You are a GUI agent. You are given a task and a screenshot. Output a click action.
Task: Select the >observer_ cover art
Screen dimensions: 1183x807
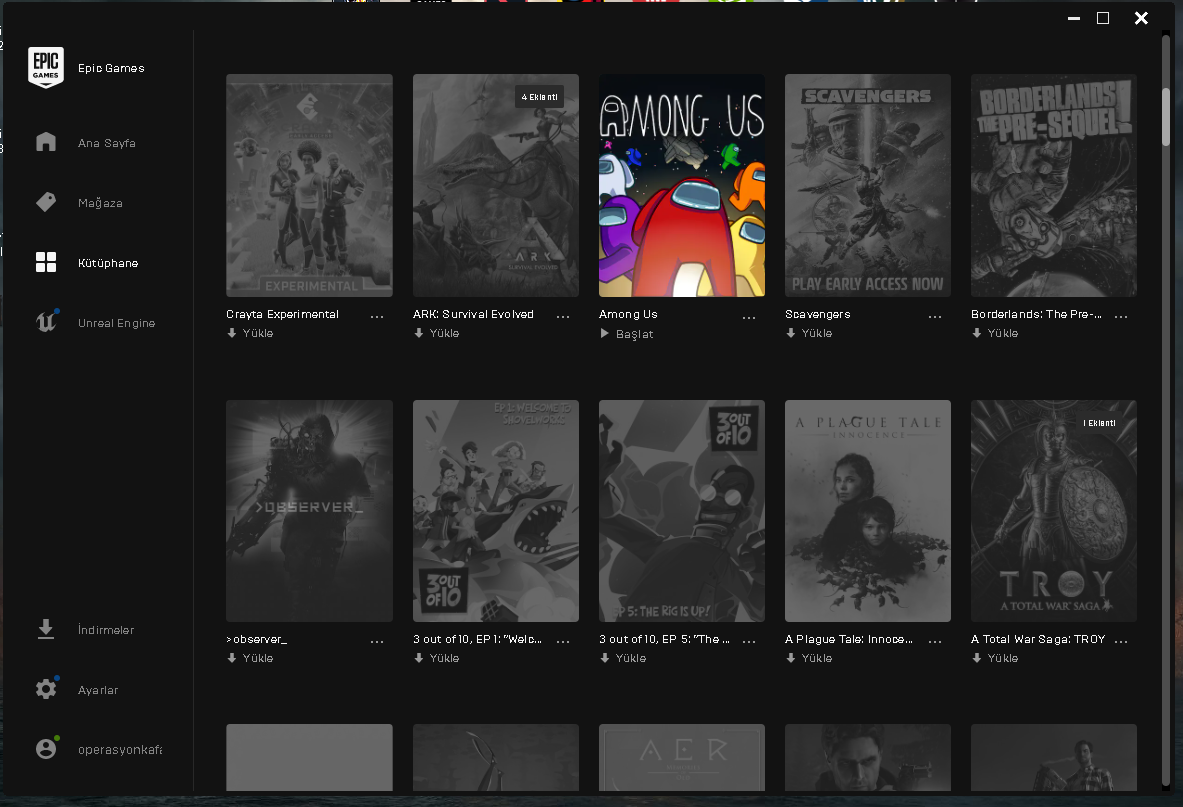pyautogui.click(x=309, y=511)
